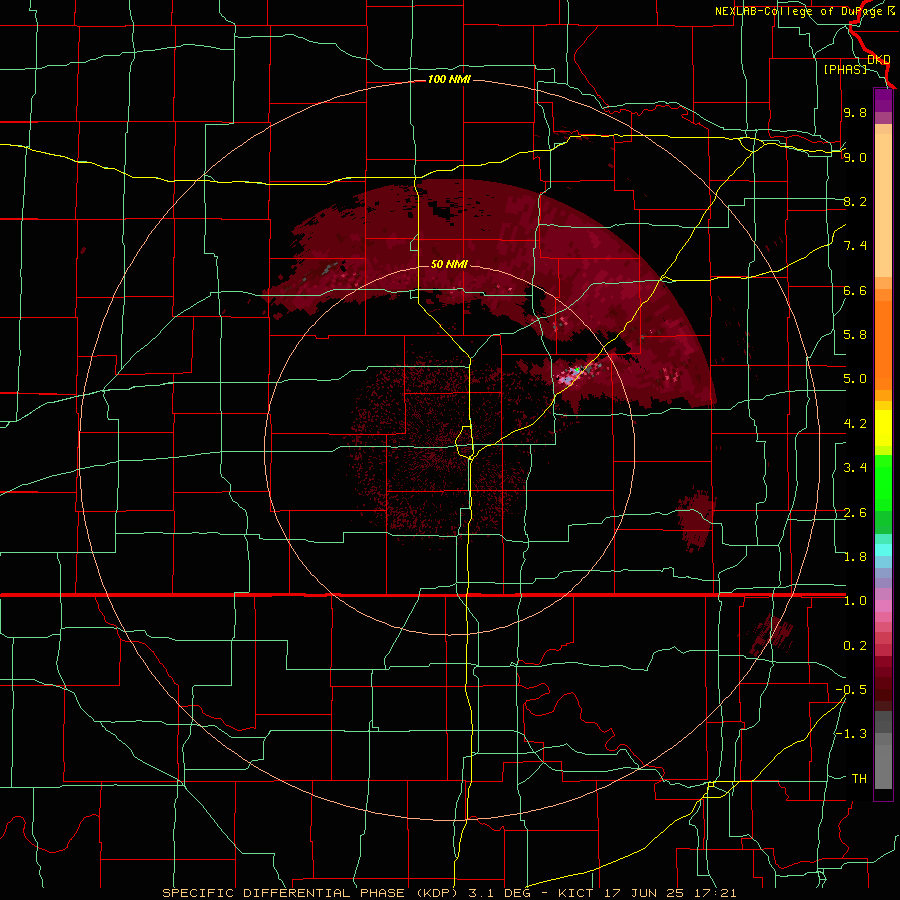The image size is (900, 900).
Task: Click the dark maroon band near -0.5
Action: point(883,689)
